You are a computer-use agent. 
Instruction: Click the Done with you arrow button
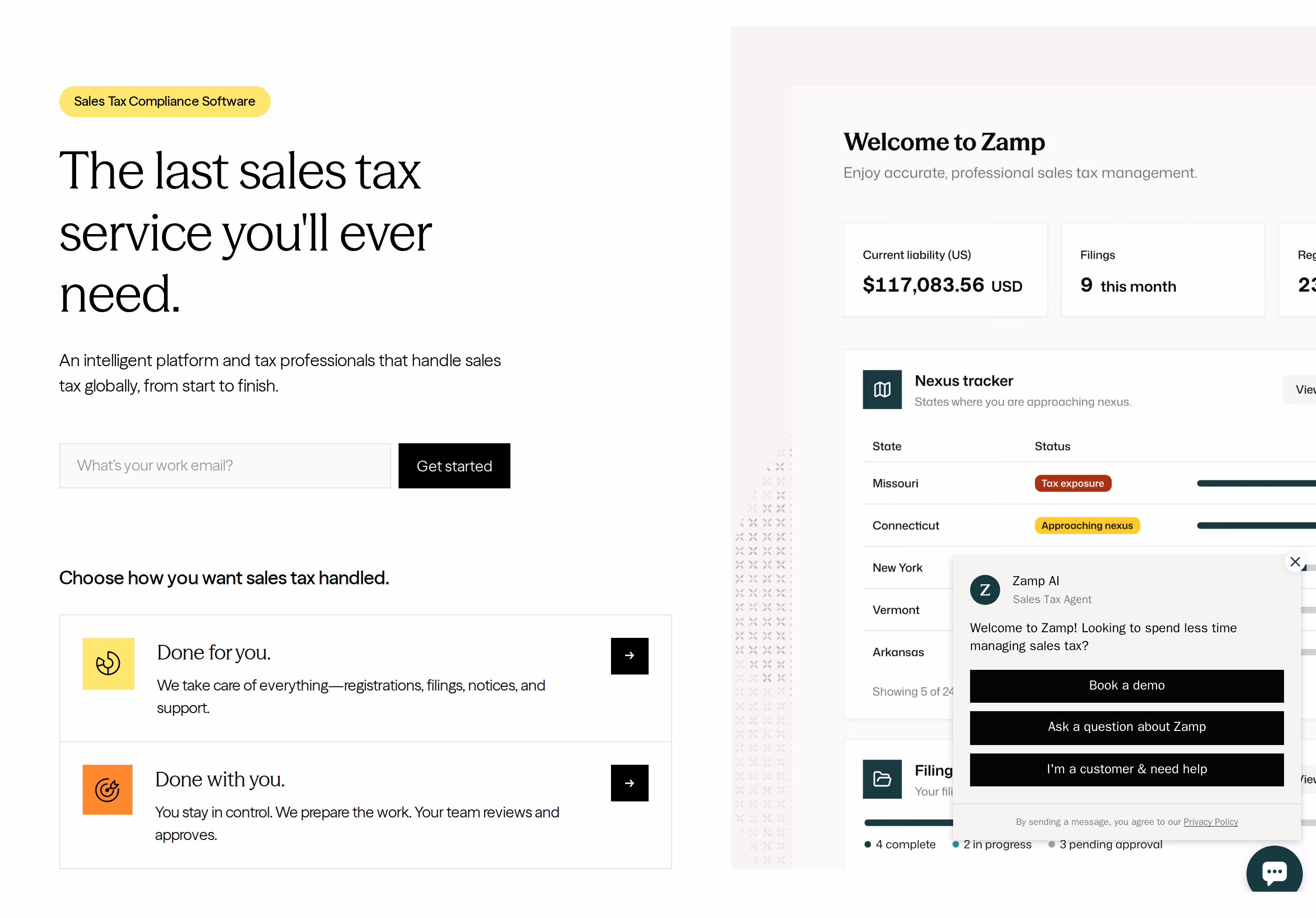point(629,783)
